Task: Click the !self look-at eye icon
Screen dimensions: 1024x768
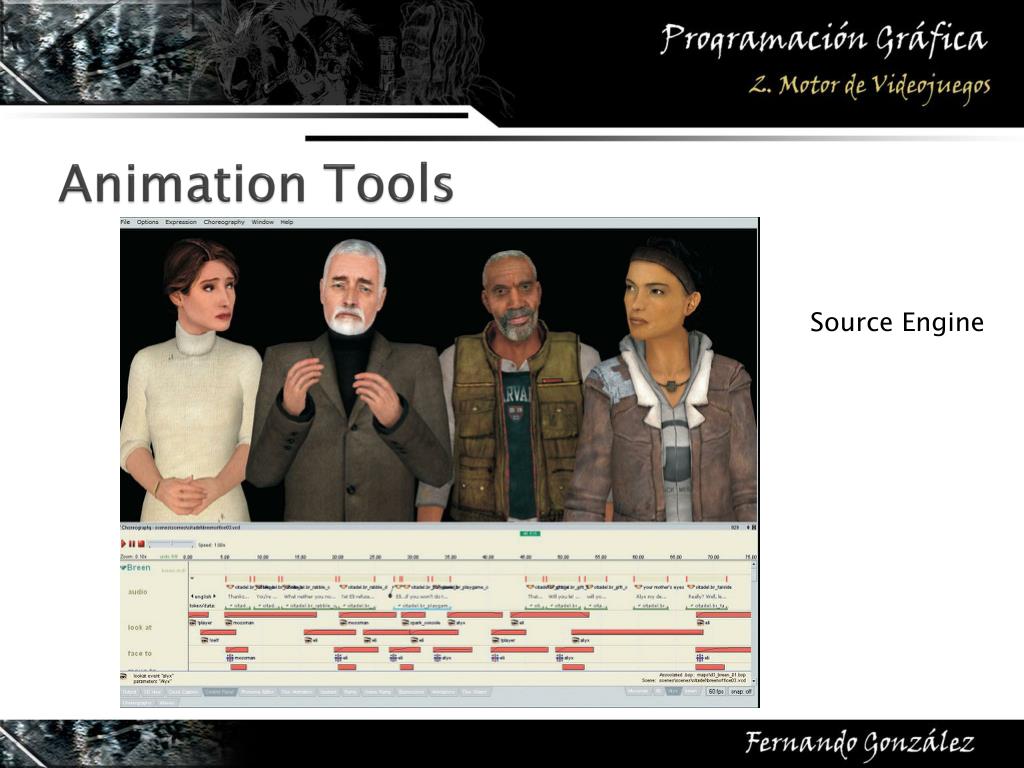Action: coord(204,640)
